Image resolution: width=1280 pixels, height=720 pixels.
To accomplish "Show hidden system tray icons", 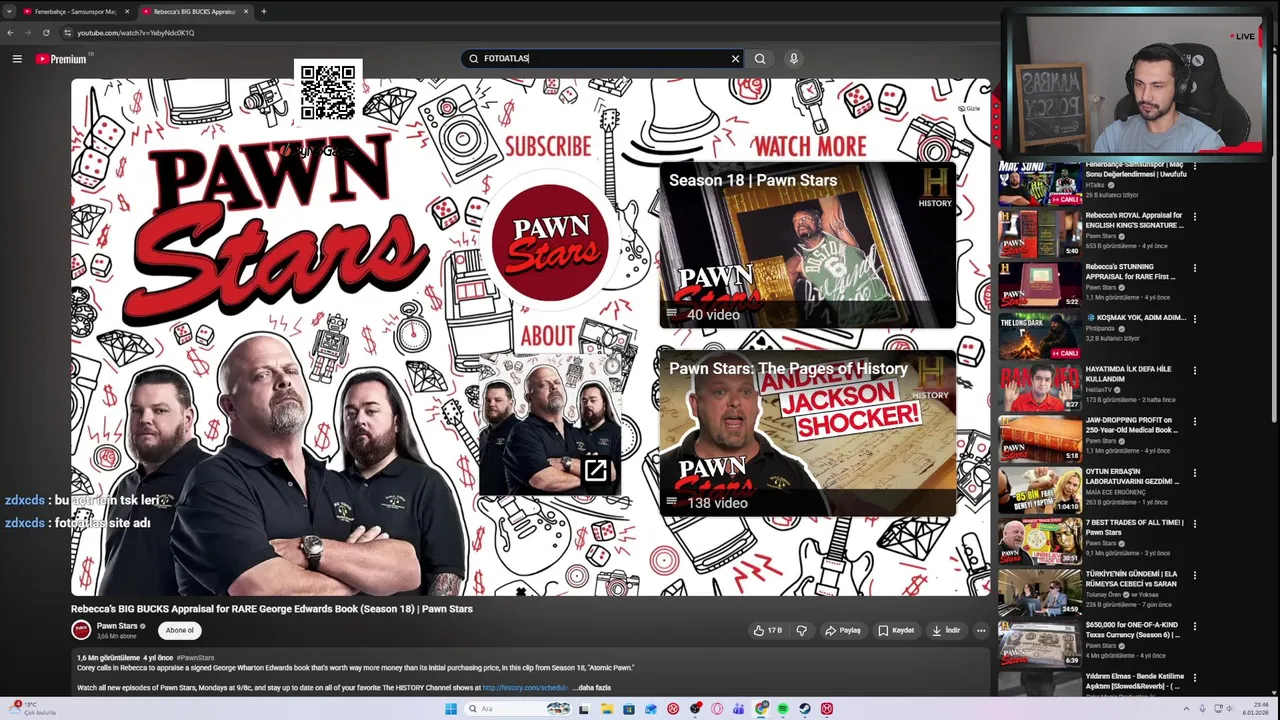I will 1187,709.
